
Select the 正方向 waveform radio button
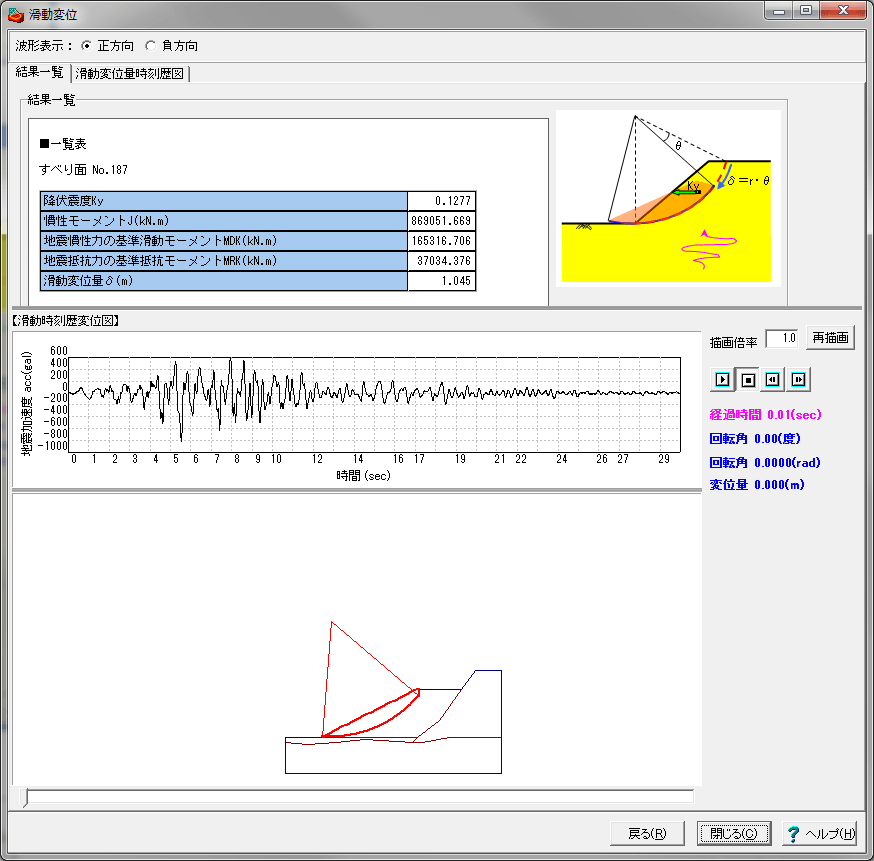click(86, 46)
